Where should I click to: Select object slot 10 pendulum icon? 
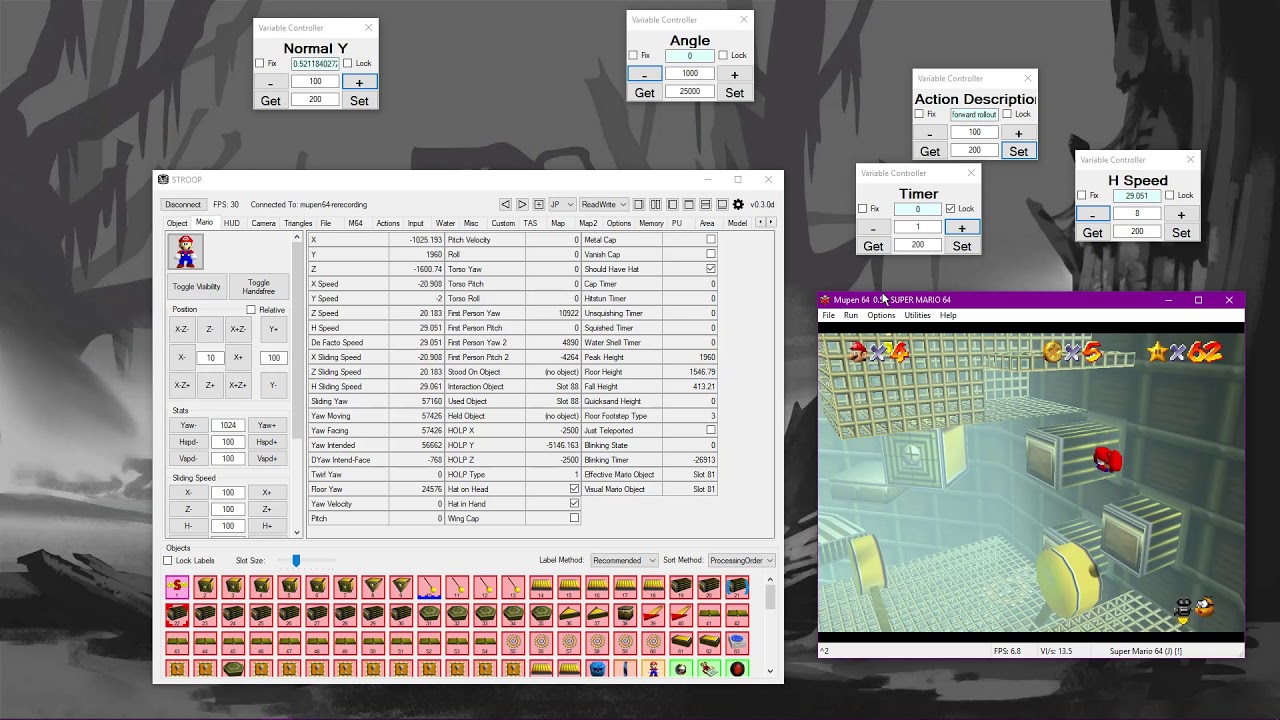pyautogui.click(x=429, y=587)
